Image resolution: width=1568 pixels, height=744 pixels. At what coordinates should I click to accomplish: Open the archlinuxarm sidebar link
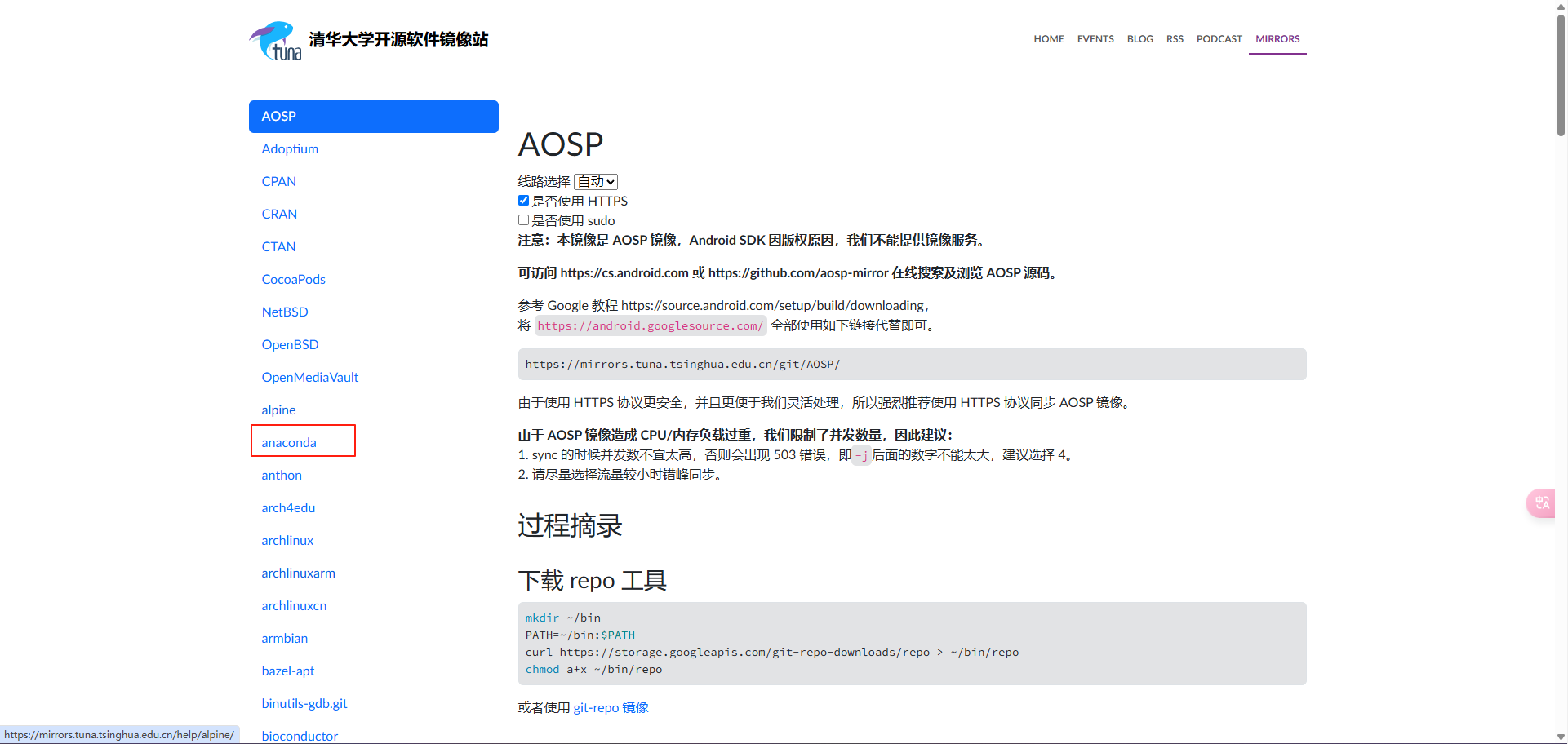point(299,573)
